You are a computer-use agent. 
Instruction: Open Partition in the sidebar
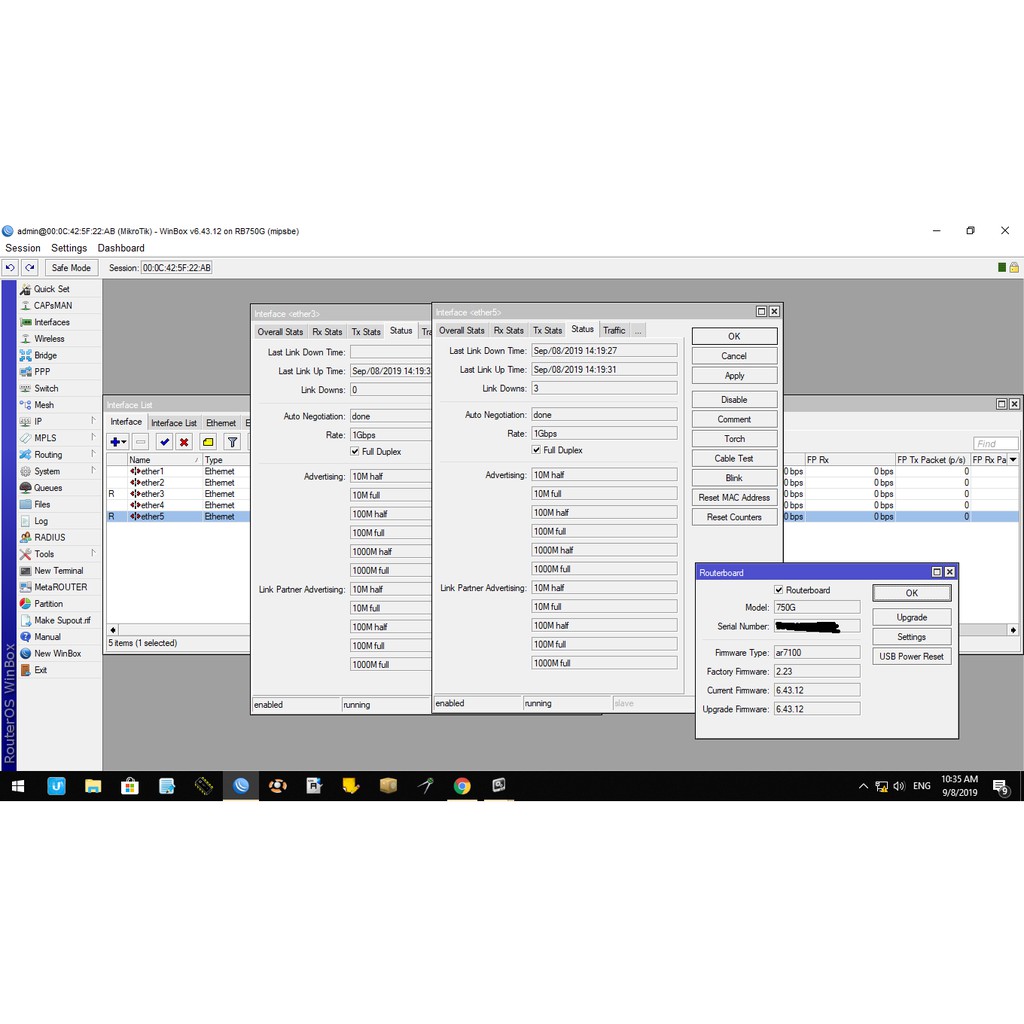(x=48, y=603)
